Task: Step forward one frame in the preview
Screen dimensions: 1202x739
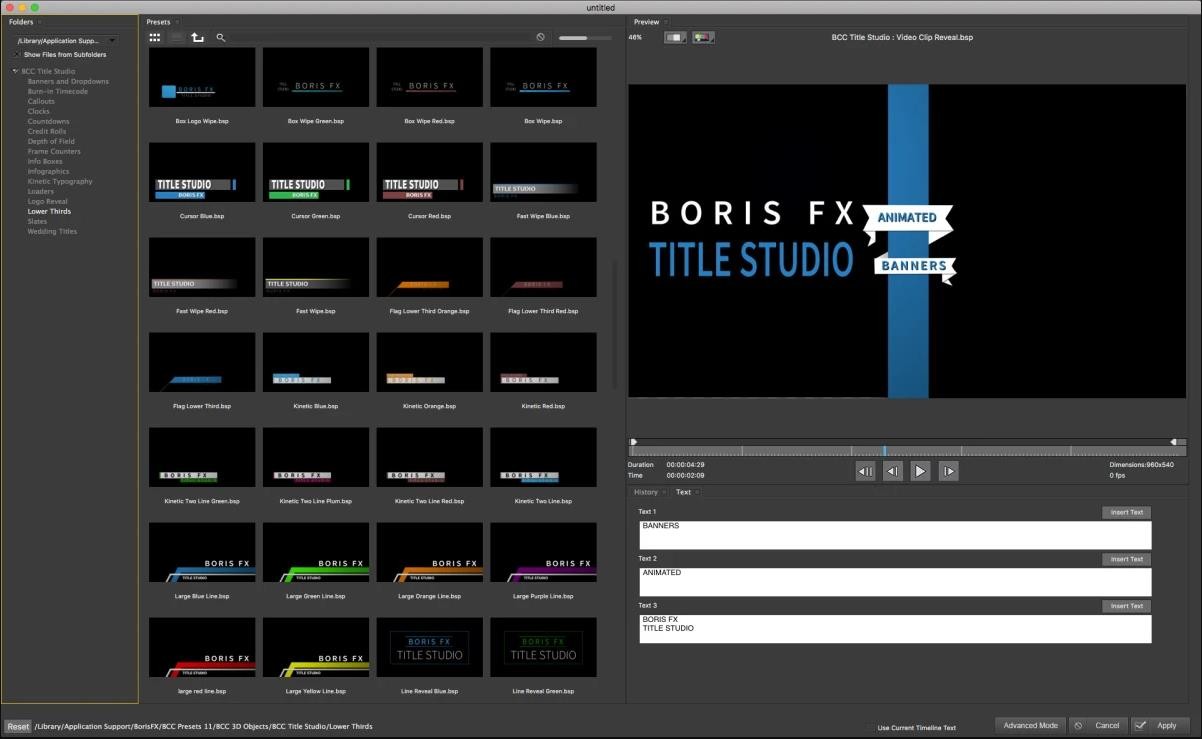Action: click(x=947, y=470)
